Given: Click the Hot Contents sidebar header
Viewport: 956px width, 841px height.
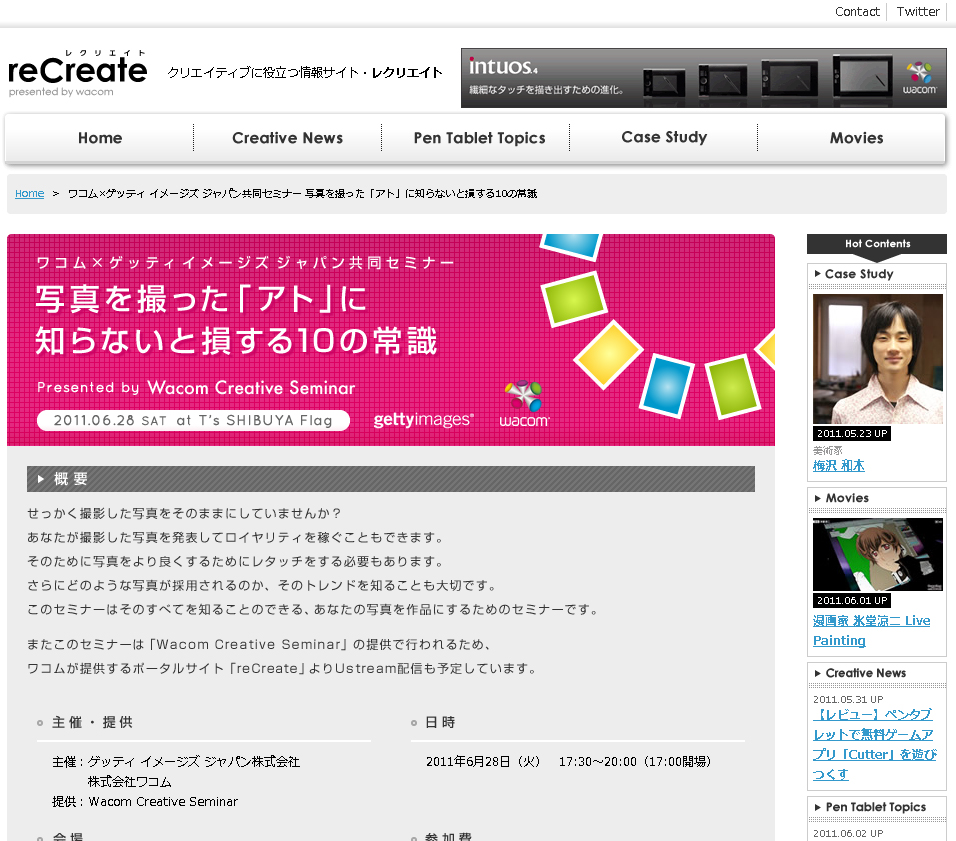Looking at the screenshot, I should click(x=877, y=243).
